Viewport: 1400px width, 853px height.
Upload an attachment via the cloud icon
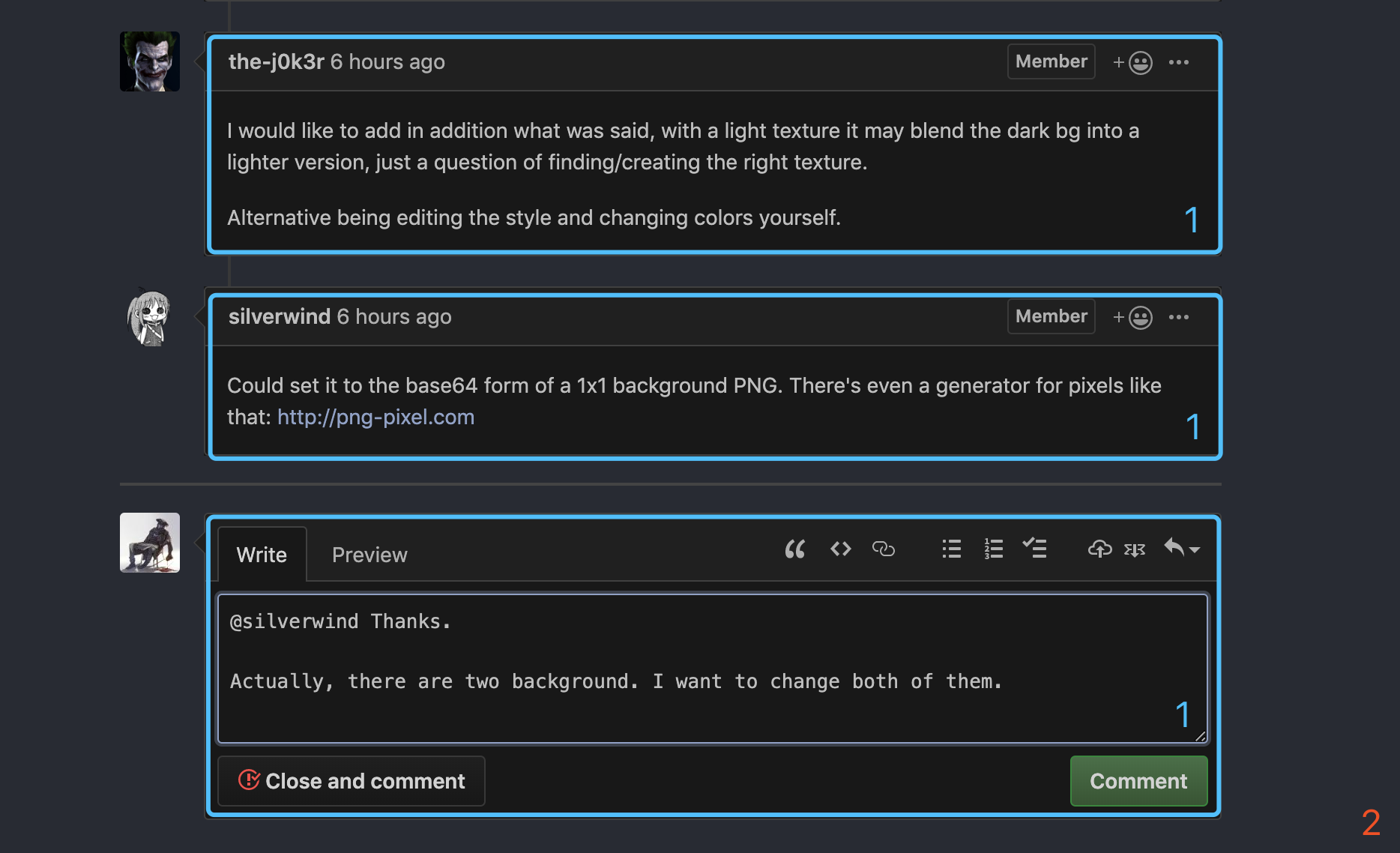coord(1100,549)
